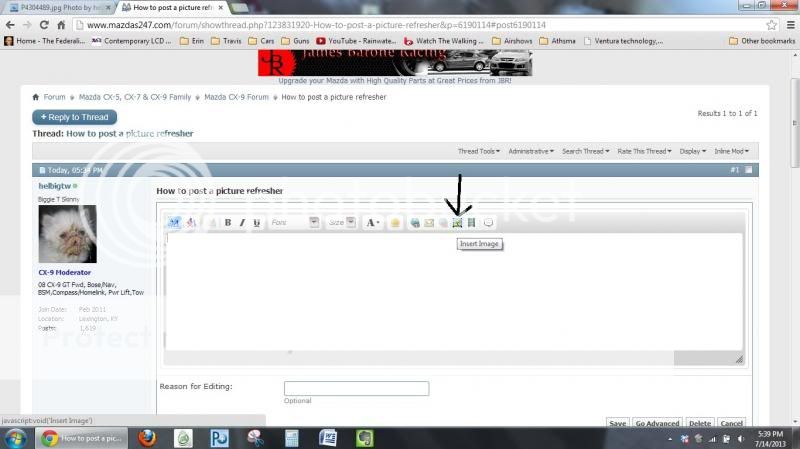Expand the font color dropdown
The height and width of the screenshot is (449, 800).
tap(377, 223)
